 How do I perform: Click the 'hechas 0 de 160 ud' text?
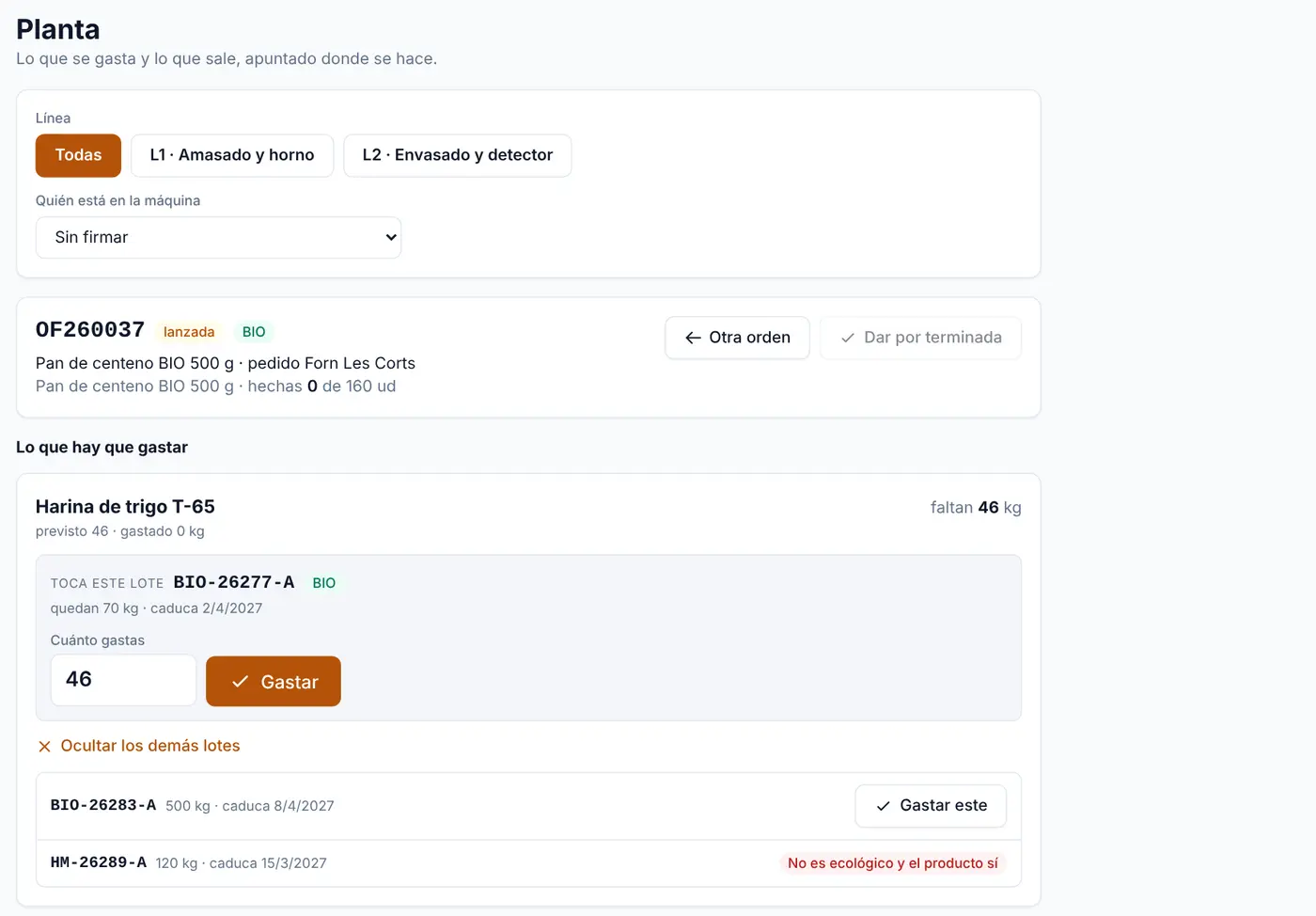pos(321,387)
